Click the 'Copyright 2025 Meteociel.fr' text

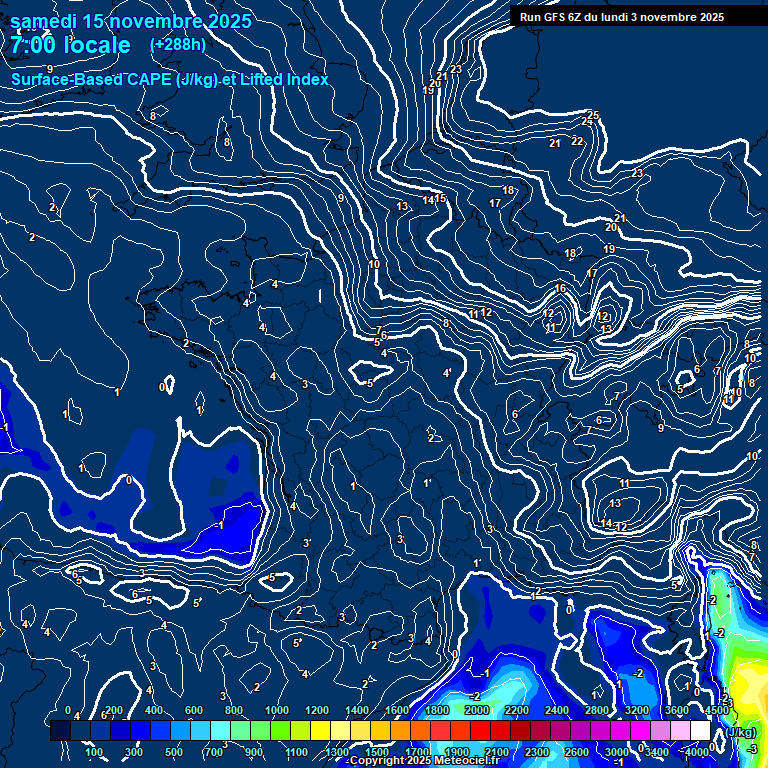[x=425, y=760]
